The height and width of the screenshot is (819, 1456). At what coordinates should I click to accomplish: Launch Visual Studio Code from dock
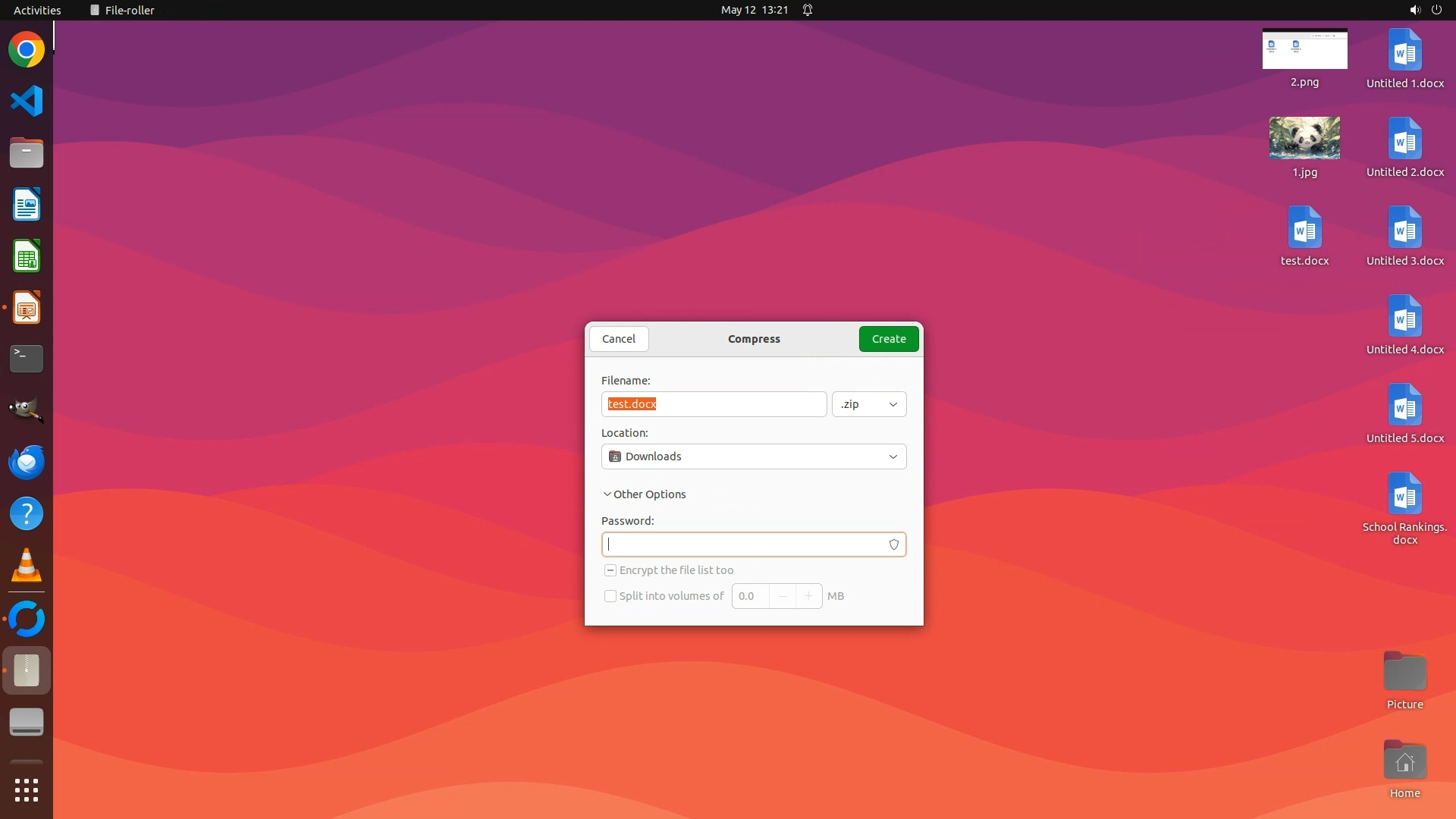coord(27,101)
